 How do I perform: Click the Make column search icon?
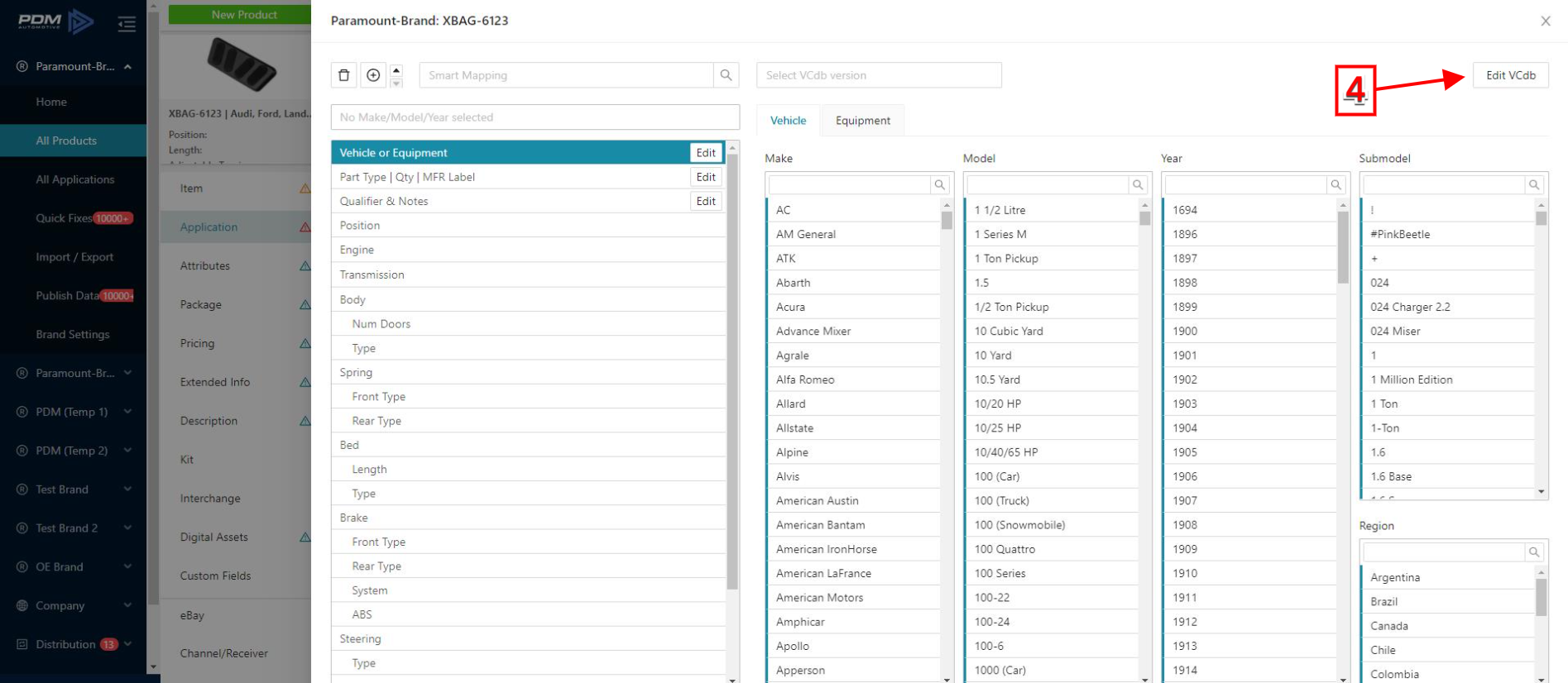[939, 184]
